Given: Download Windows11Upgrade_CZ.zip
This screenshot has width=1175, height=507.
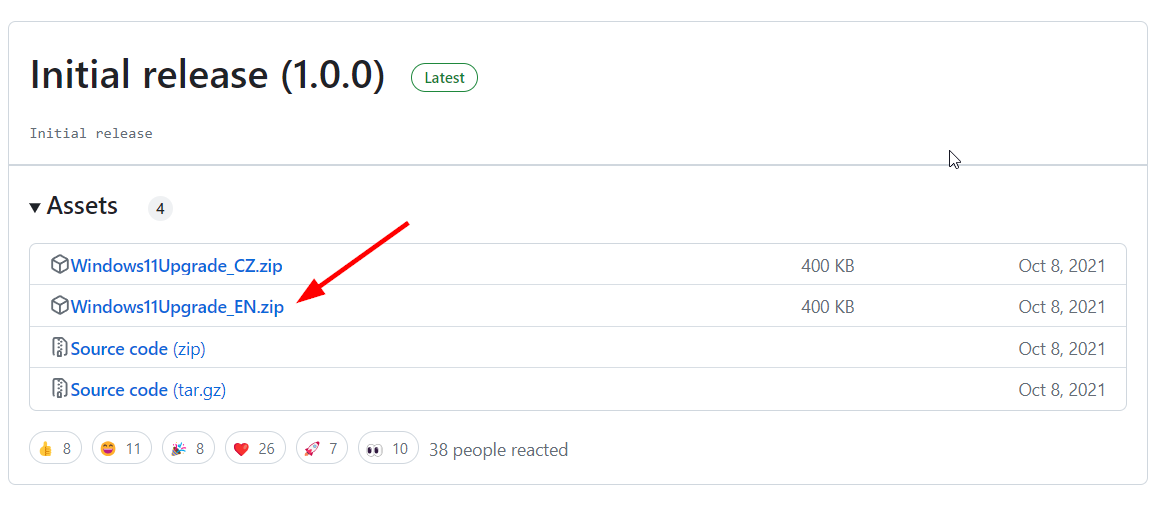Looking at the screenshot, I should 176,266.
